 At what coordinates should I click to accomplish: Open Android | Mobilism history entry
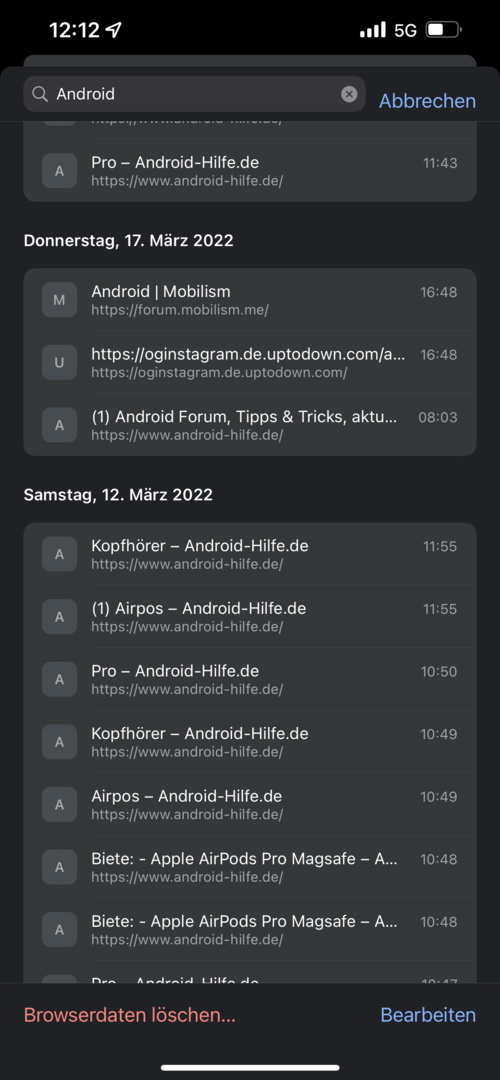click(x=250, y=300)
